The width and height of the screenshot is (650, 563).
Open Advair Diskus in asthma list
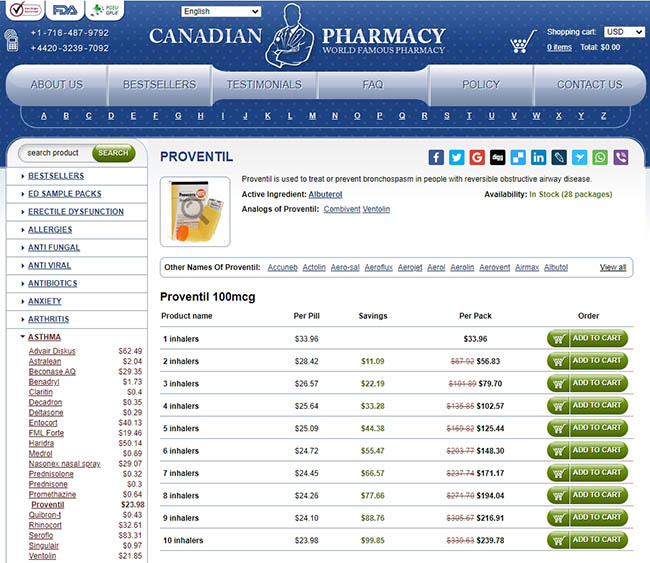coord(52,351)
